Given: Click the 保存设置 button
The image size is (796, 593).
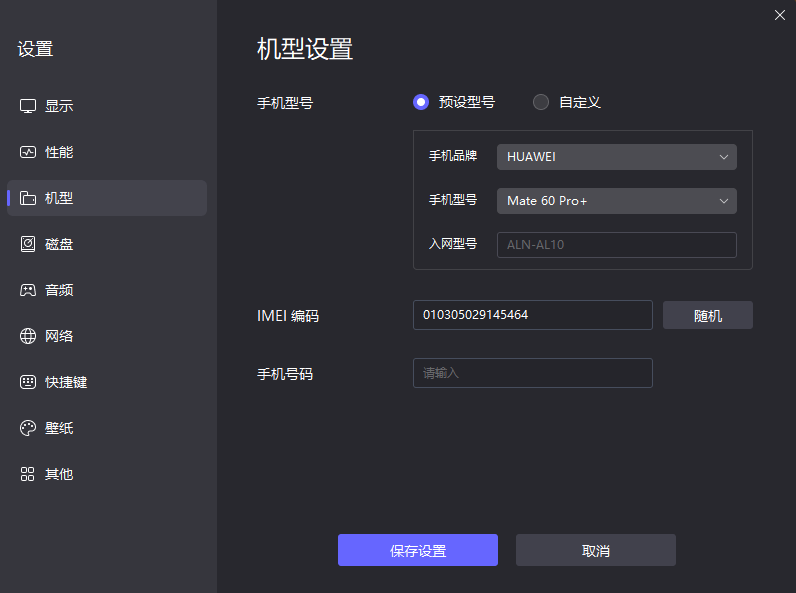Looking at the screenshot, I should coord(418,550).
